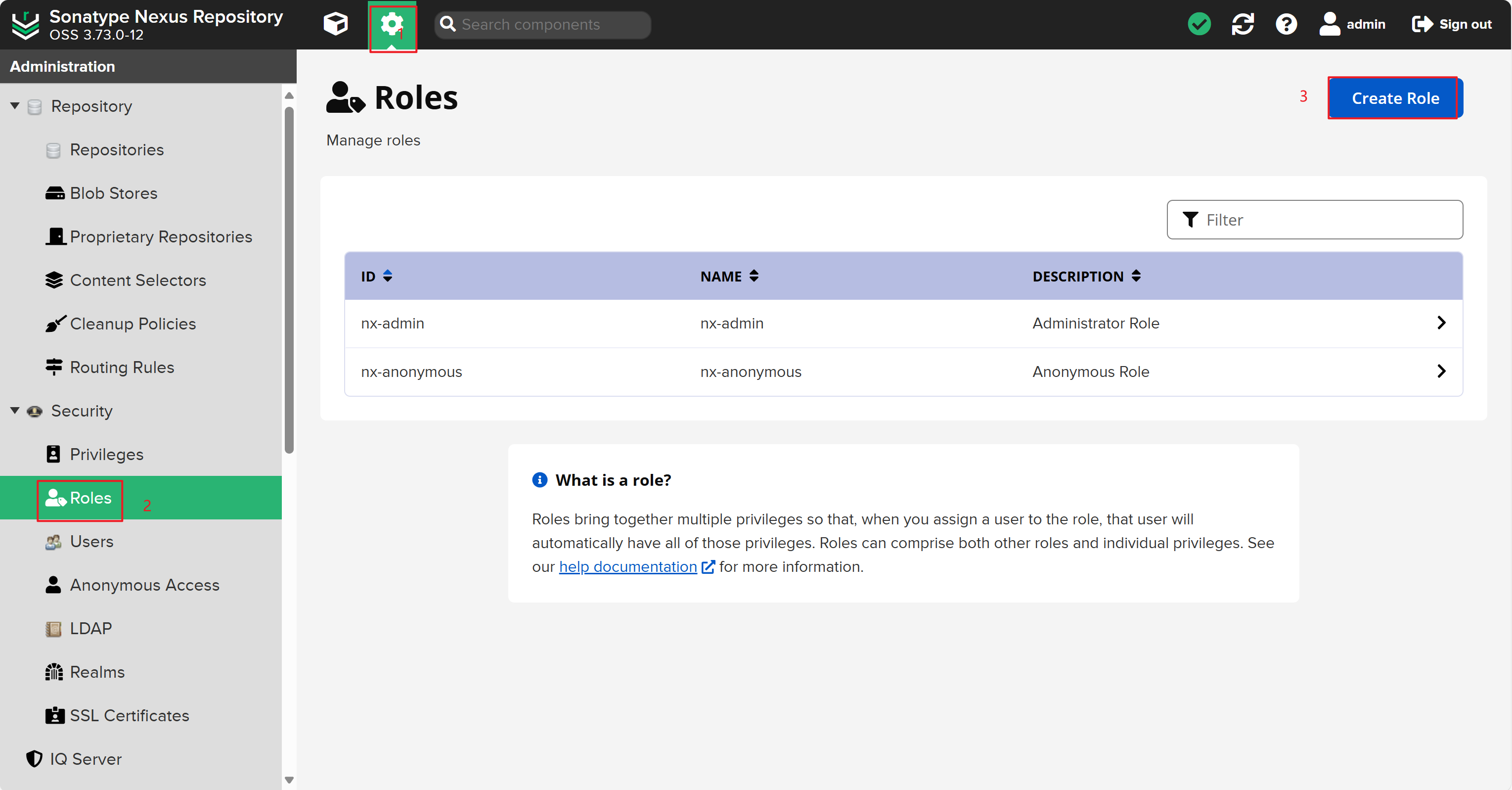Open Blob Stores in the sidebar
The height and width of the screenshot is (790, 1512).
(113, 193)
